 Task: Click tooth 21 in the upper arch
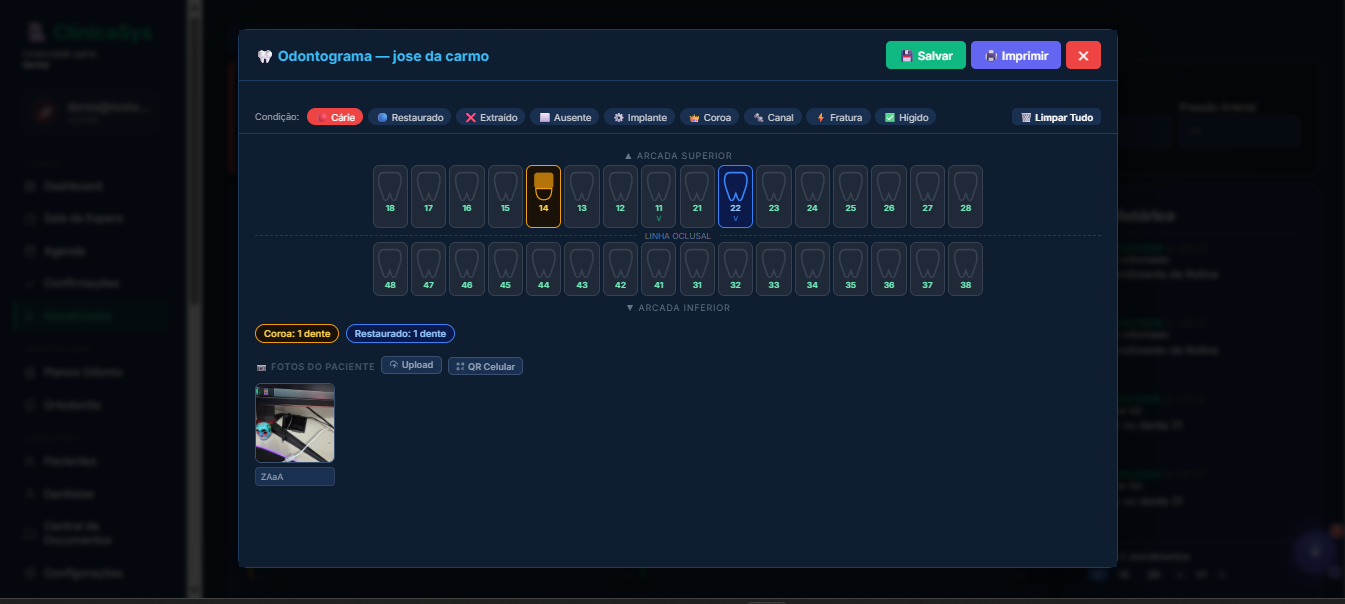tap(697, 197)
